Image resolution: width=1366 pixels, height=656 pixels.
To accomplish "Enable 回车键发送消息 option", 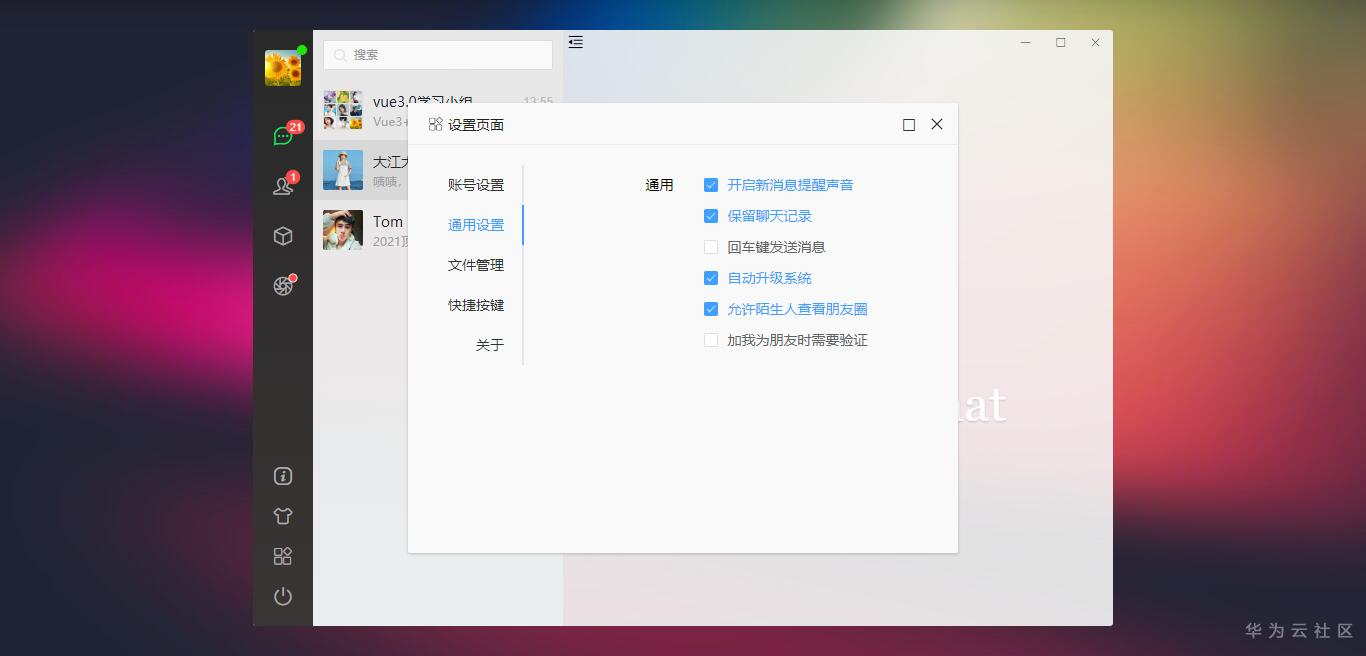I will 711,247.
